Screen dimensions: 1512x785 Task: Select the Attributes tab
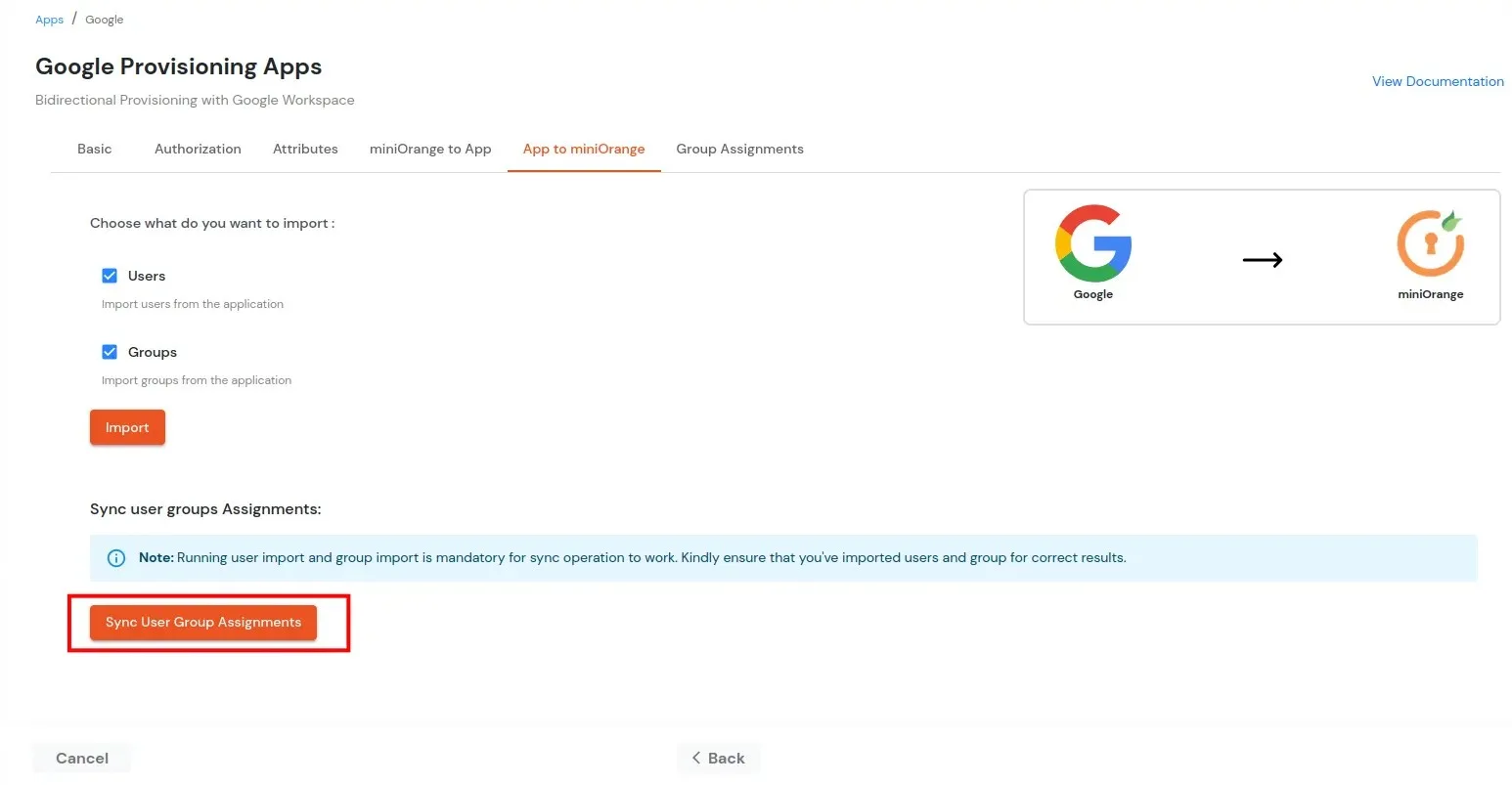pyautogui.click(x=305, y=149)
